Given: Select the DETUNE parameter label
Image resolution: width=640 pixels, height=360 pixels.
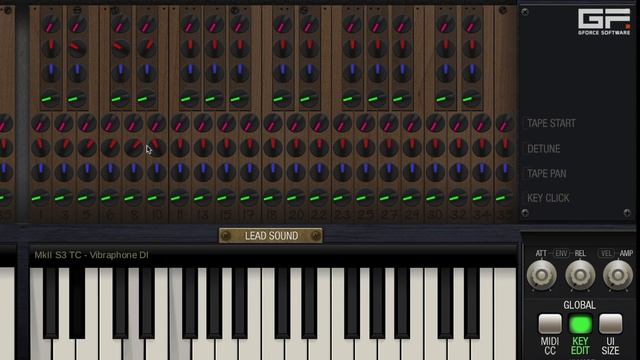Looking at the screenshot, I should 543,149.
